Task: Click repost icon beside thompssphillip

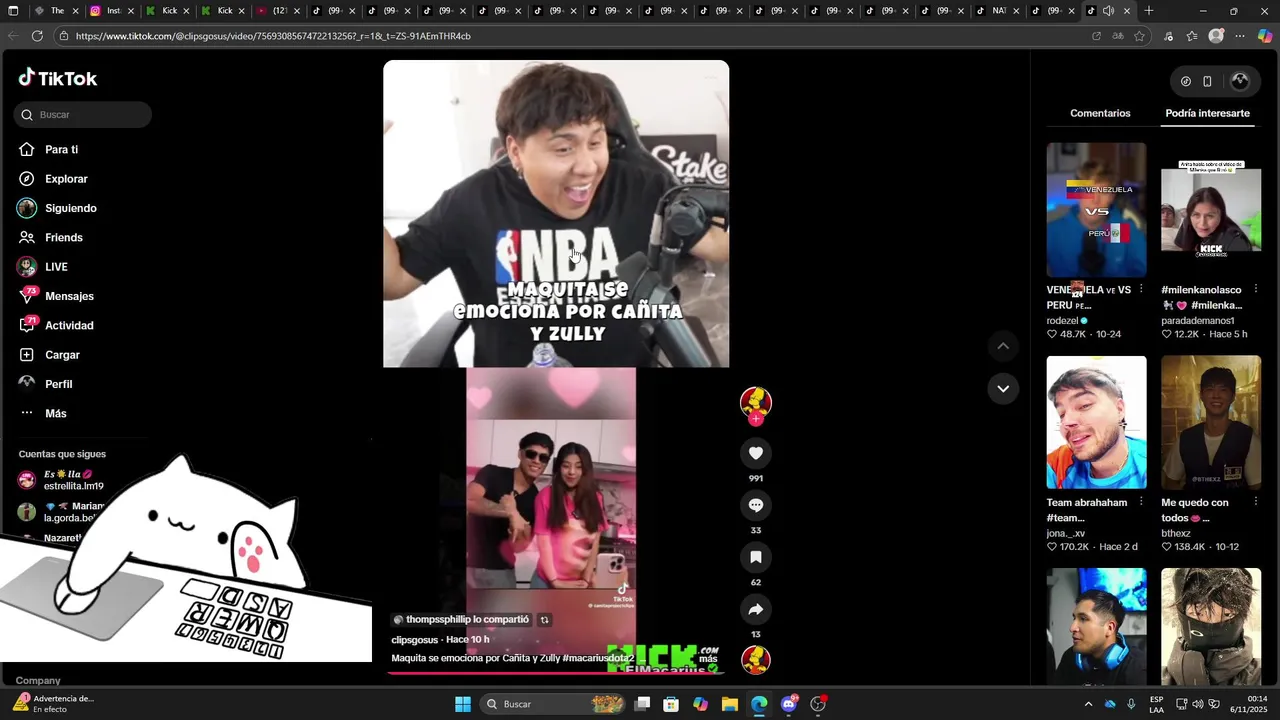Action: coord(545,620)
